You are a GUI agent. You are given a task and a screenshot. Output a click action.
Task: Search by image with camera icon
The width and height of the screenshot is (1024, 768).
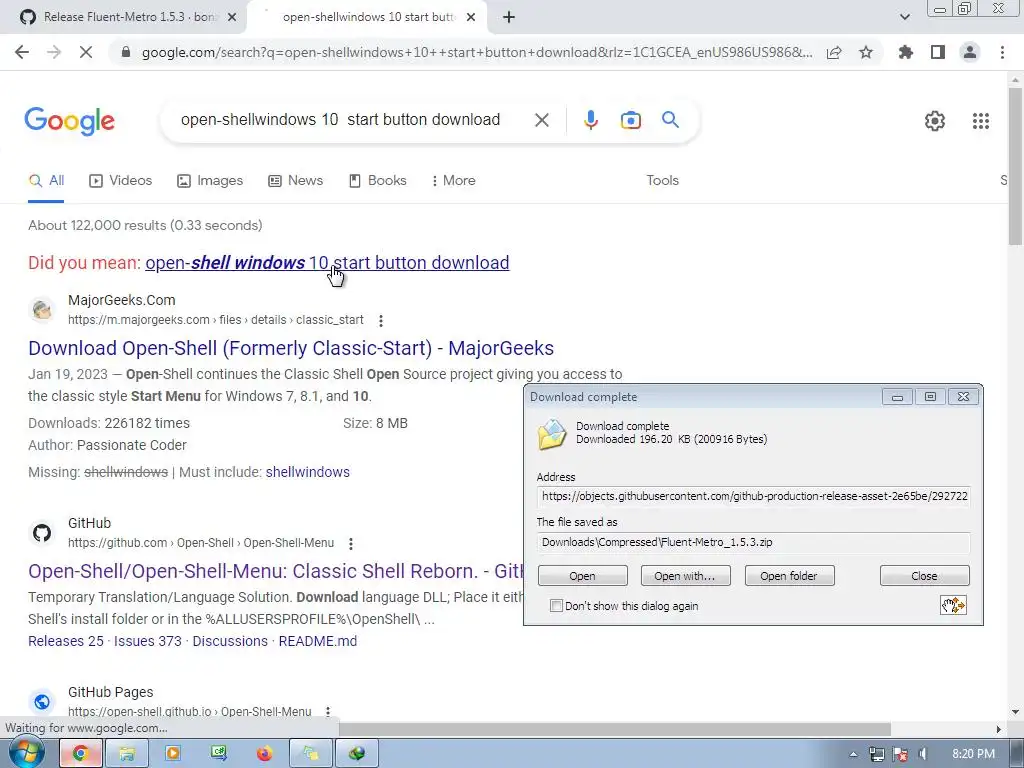pyautogui.click(x=630, y=120)
